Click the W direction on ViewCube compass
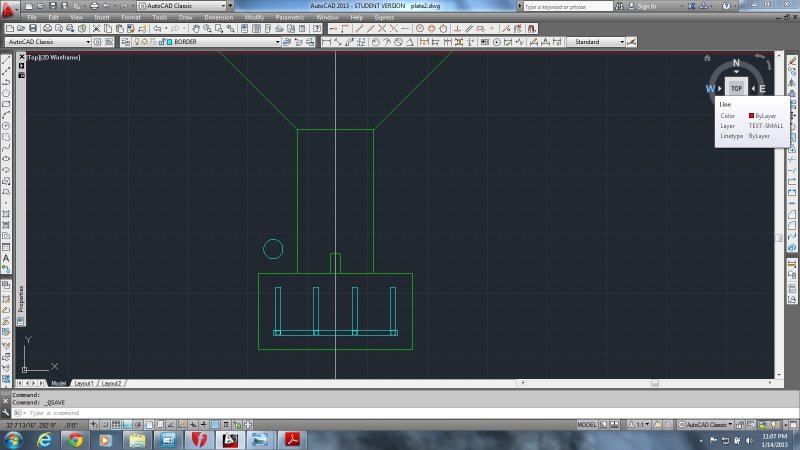This screenshot has width=800, height=450. coord(710,89)
